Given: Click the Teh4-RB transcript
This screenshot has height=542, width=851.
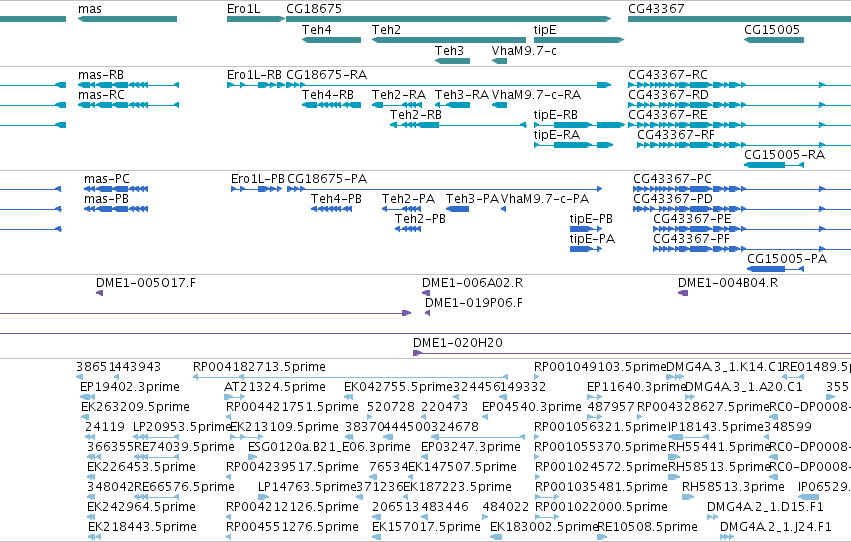Looking at the screenshot, I should coord(331,105).
